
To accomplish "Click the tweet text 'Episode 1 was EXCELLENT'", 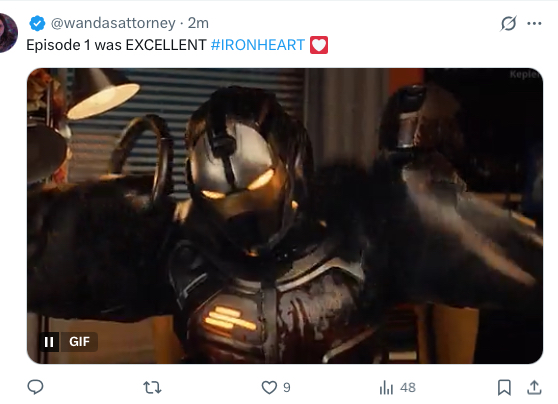I will pyautogui.click(x=116, y=45).
